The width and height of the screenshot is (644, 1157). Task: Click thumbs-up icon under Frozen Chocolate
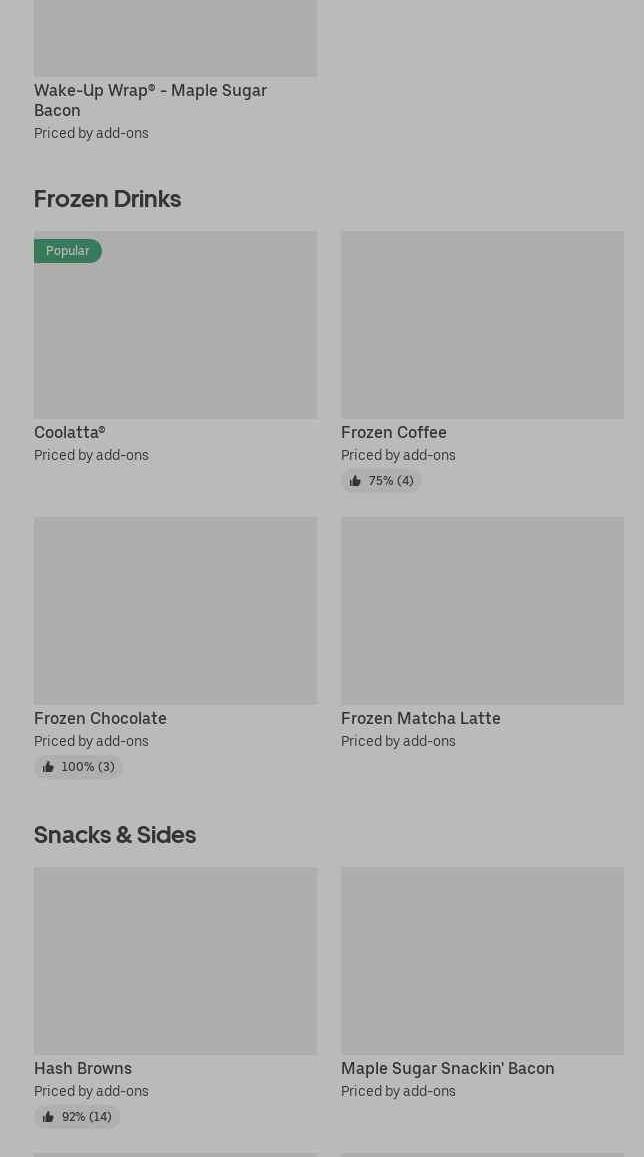[48, 767]
